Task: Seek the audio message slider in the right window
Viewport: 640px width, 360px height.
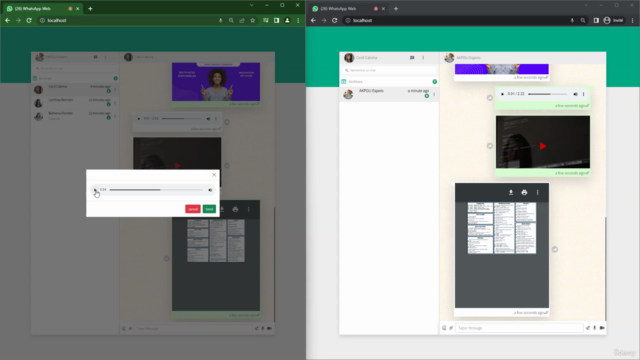Action: coord(547,94)
